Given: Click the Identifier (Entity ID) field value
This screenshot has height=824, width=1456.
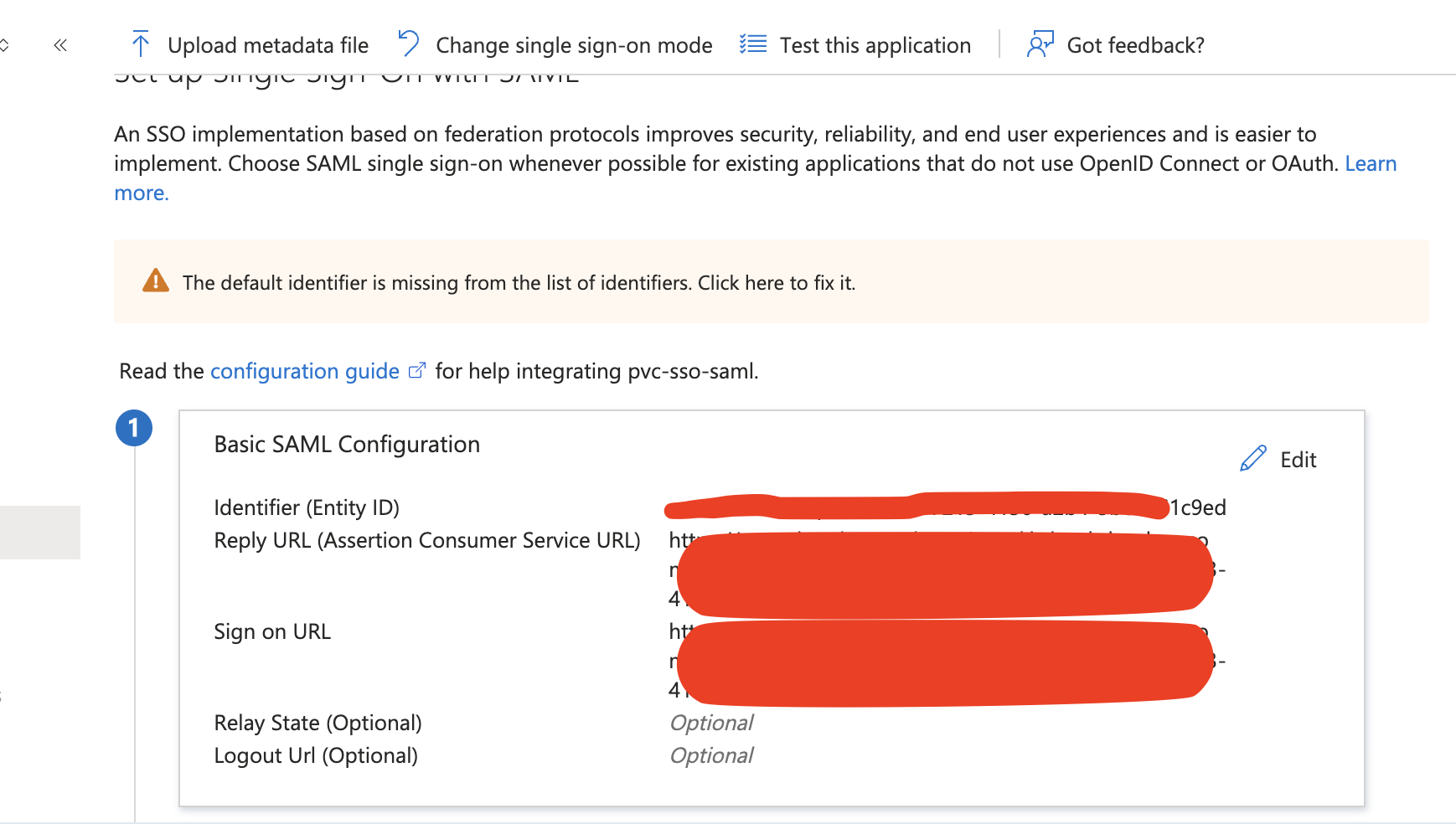Looking at the screenshot, I should click(945, 507).
